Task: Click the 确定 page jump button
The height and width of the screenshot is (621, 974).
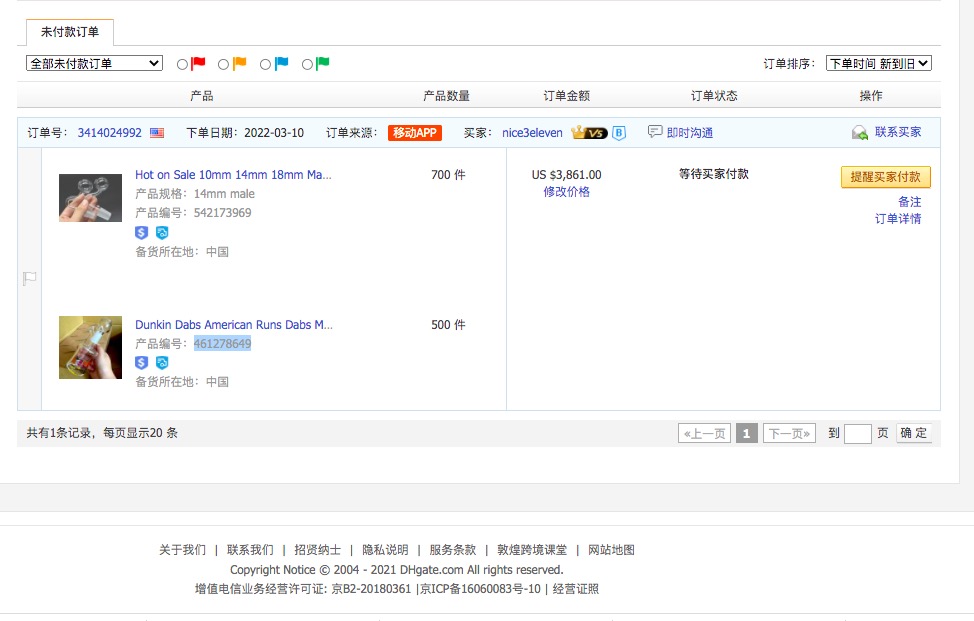Action: pyautogui.click(x=913, y=433)
